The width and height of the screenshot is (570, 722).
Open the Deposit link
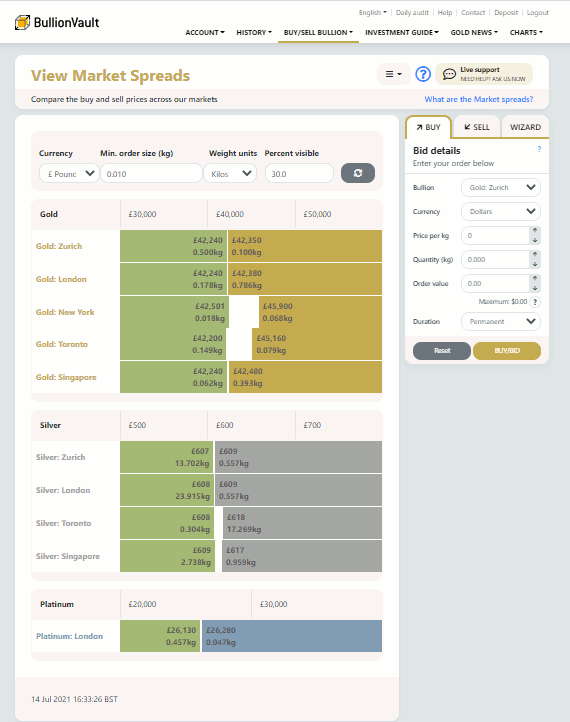pyautogui.click(x=506, y=12)
